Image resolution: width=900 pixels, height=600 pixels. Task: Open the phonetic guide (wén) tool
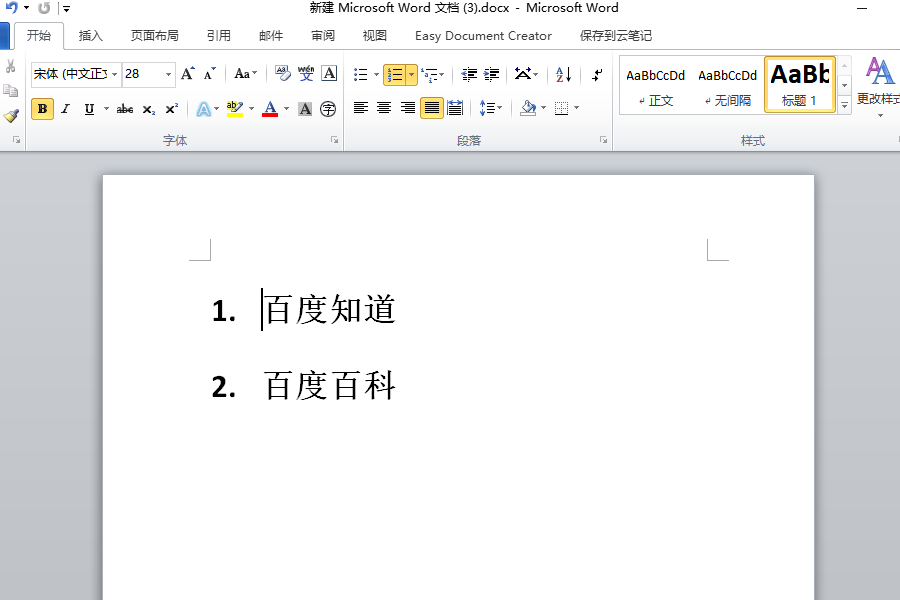[306, 73]
